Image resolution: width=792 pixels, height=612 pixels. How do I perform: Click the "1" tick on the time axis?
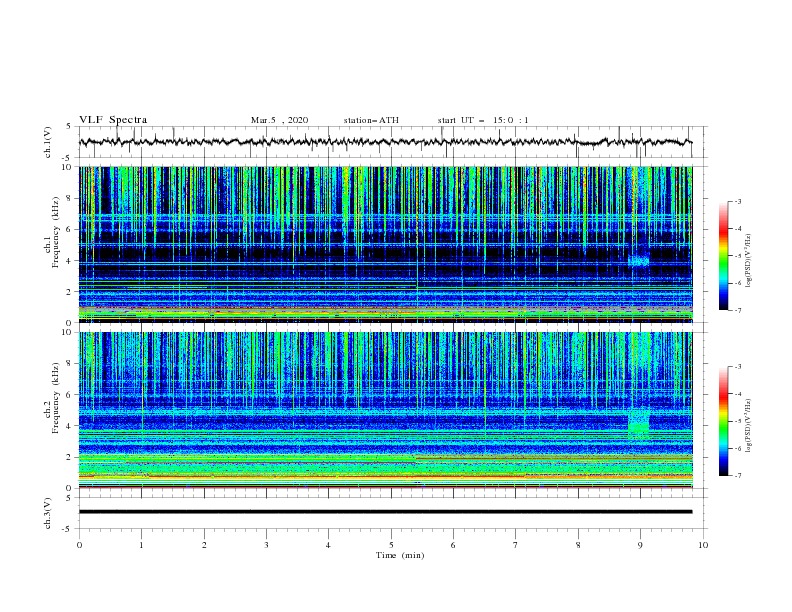tap(141, 545)
